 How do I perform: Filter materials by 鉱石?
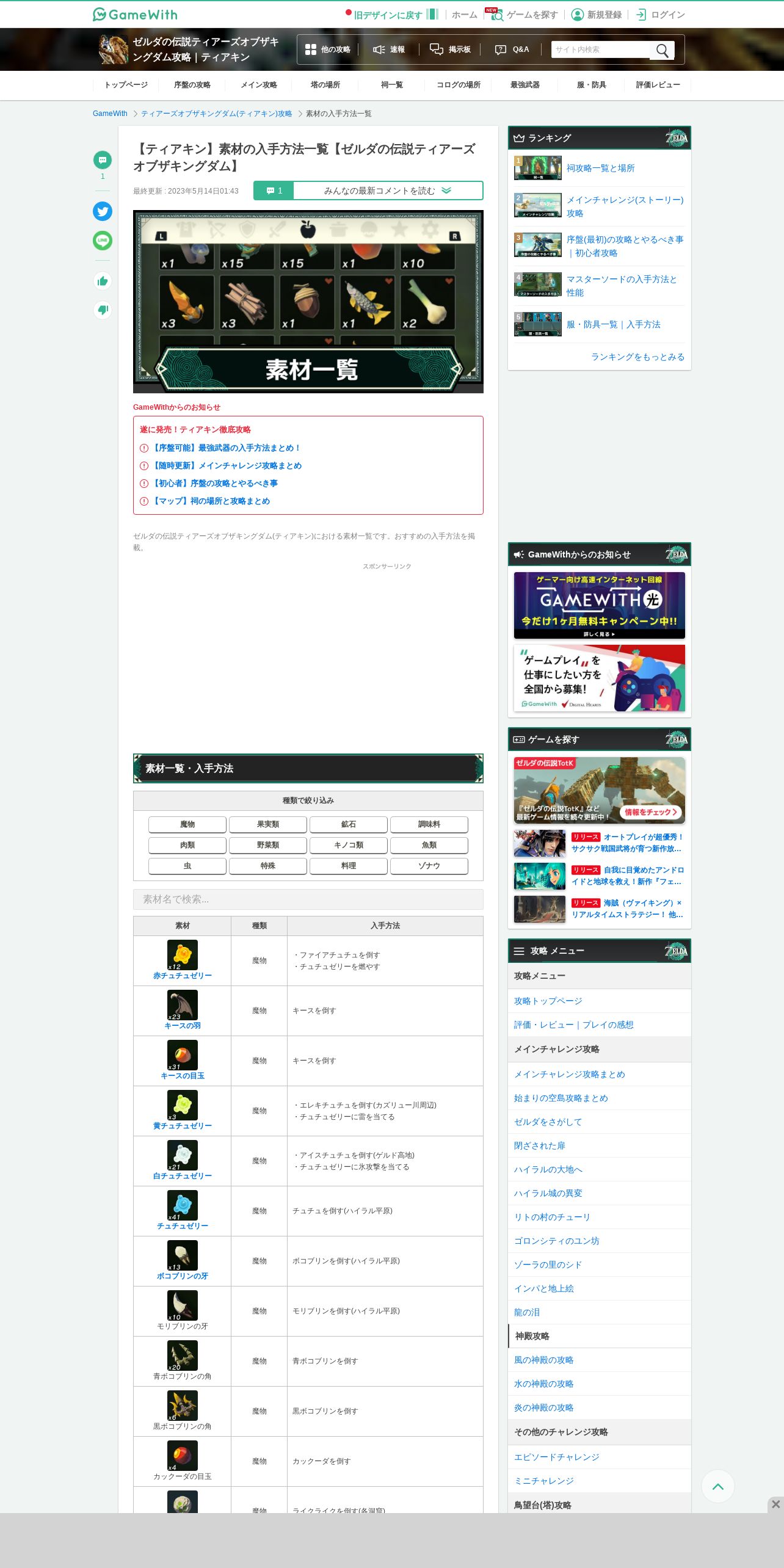[349, 824]
